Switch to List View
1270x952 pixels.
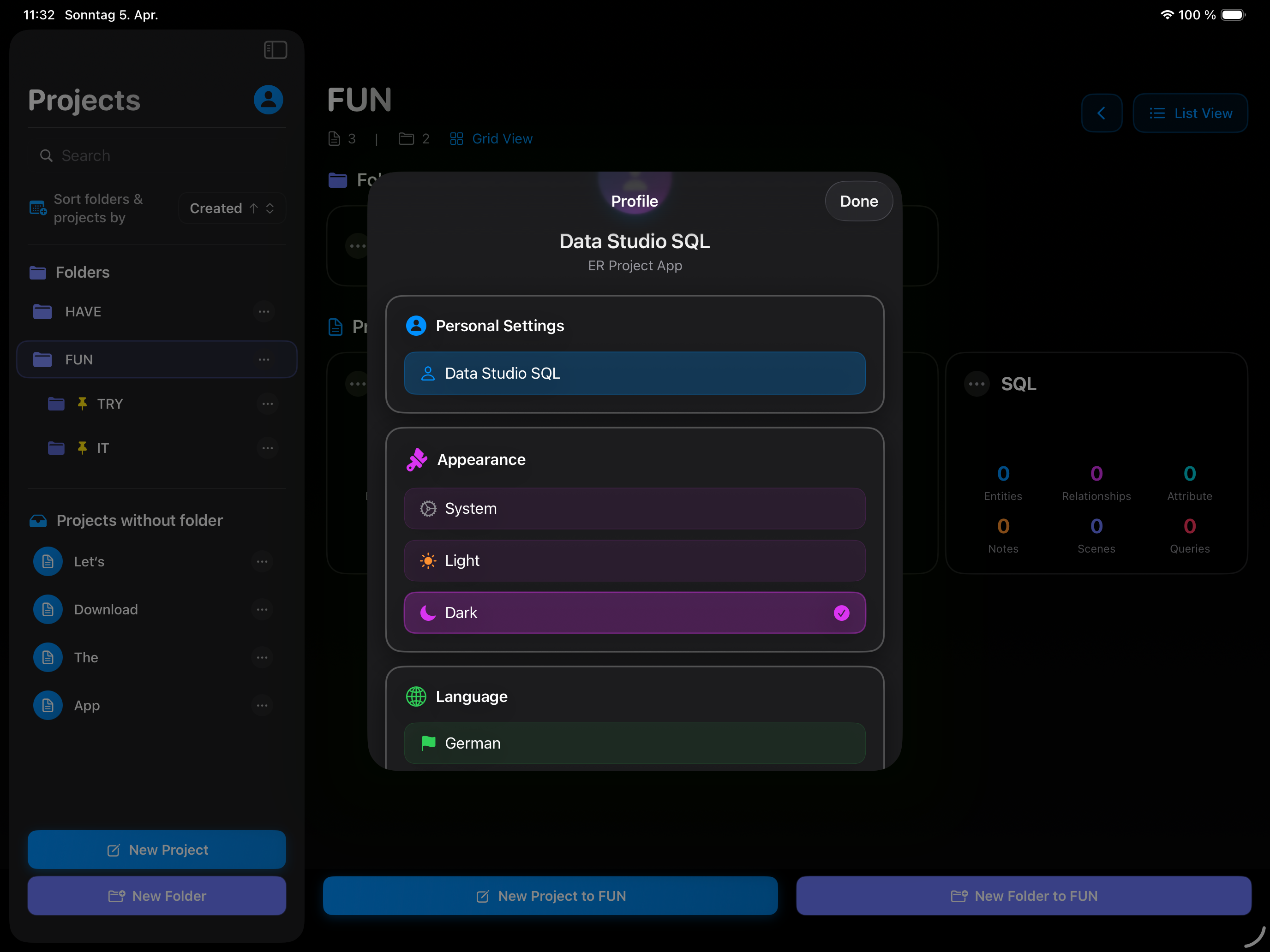coord(1190,113)
